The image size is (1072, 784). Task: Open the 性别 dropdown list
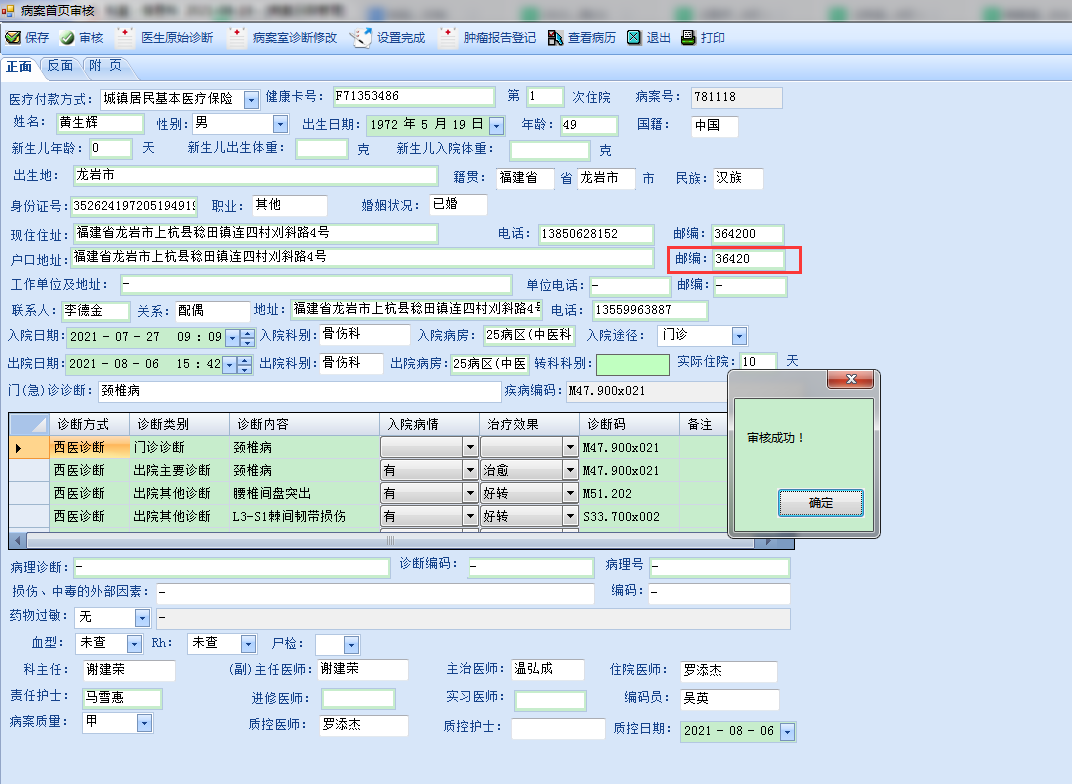coord(281,125)
